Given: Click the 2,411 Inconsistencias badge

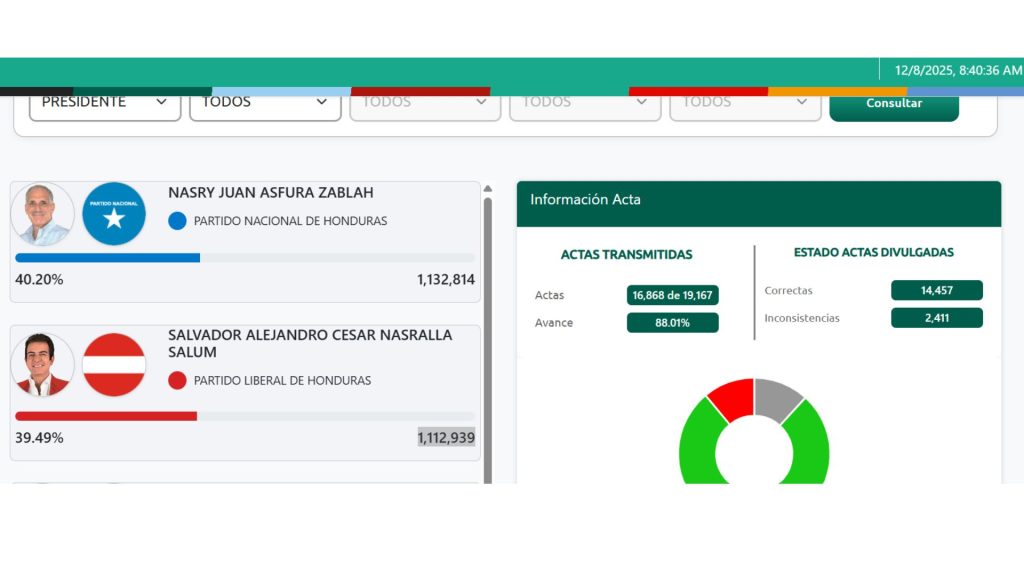Looking at the screenshot, I should coord(936,318).
